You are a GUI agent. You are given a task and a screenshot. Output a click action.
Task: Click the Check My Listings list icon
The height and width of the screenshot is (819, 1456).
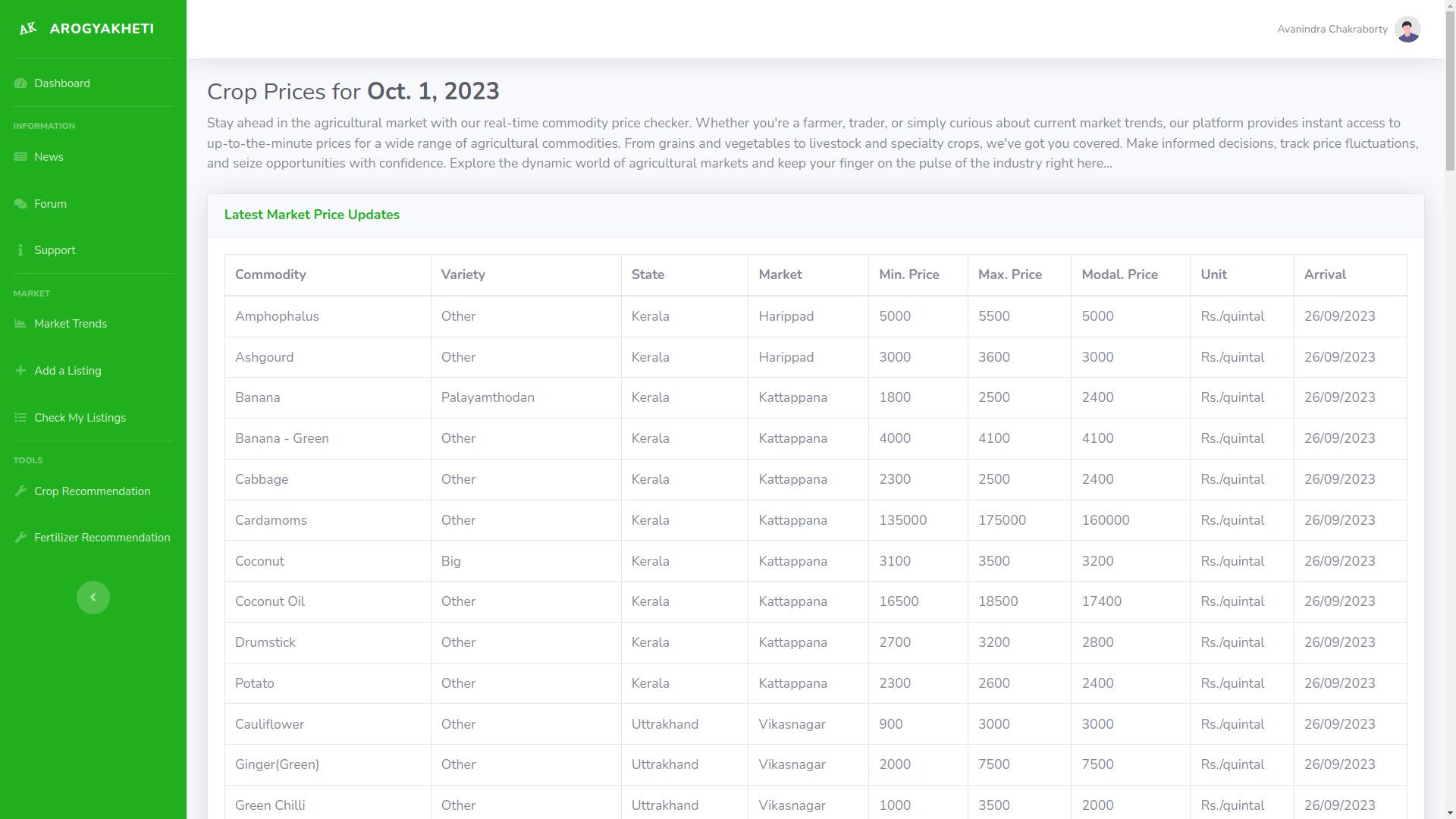[20, 418]
